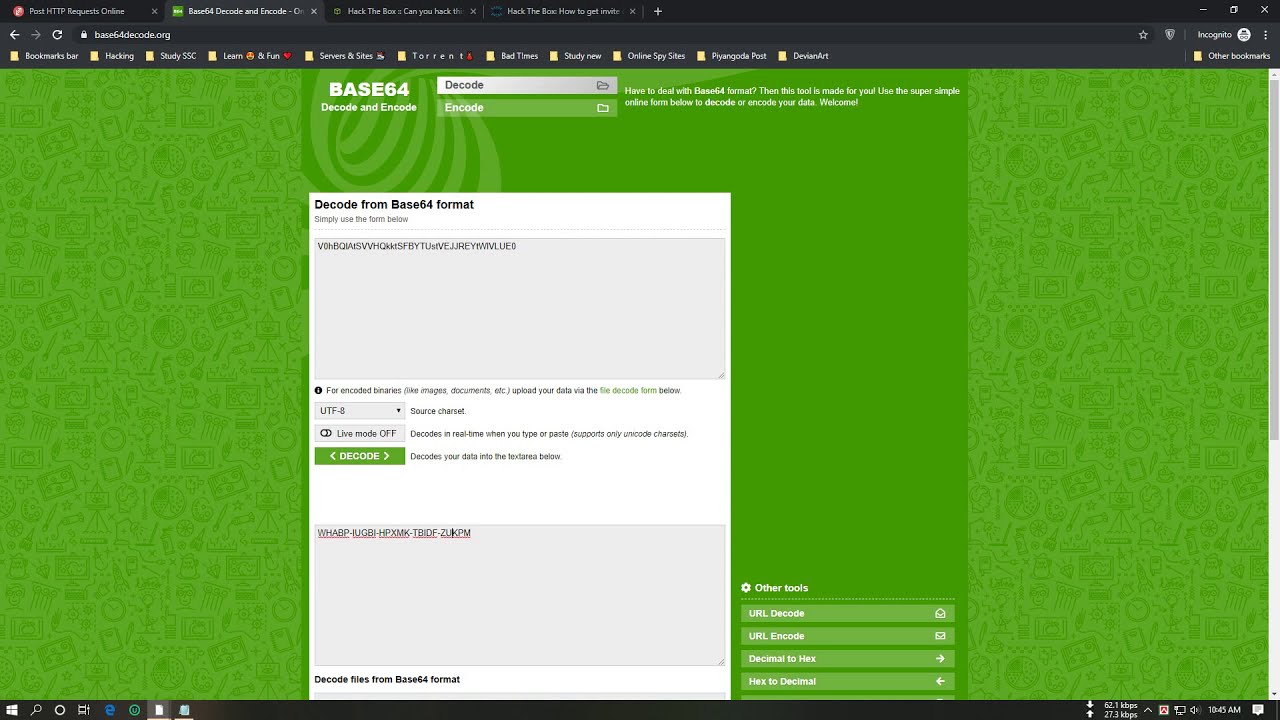Click the BASE64 Decode and Encode logo
This screenshot has height=720, width=1280.
coord(369,96)
